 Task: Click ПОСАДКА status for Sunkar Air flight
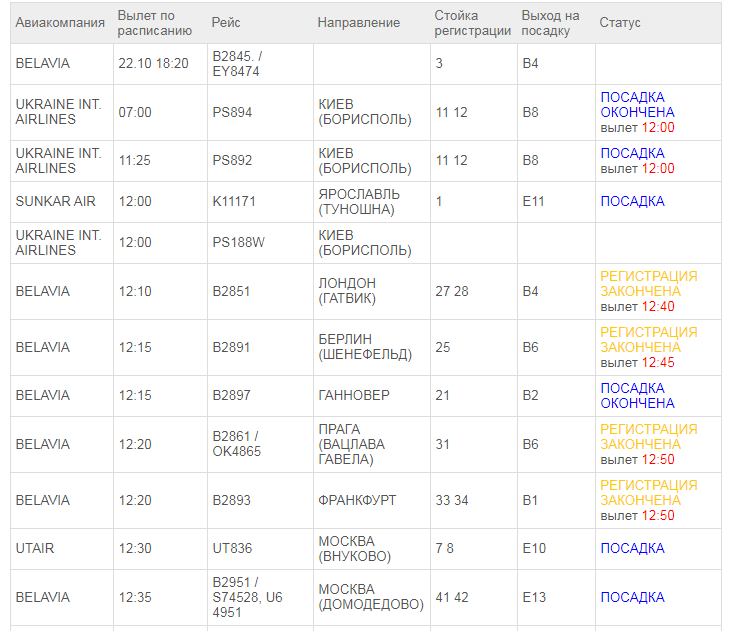pos(632,202)
